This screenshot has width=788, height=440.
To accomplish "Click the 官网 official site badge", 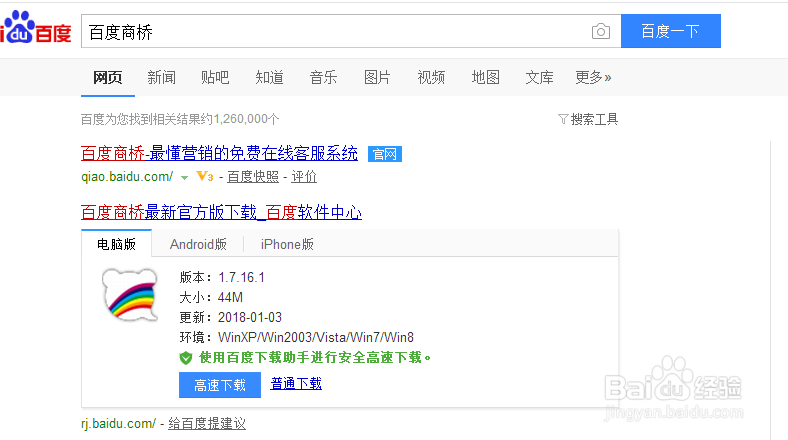I will (384, 154).
